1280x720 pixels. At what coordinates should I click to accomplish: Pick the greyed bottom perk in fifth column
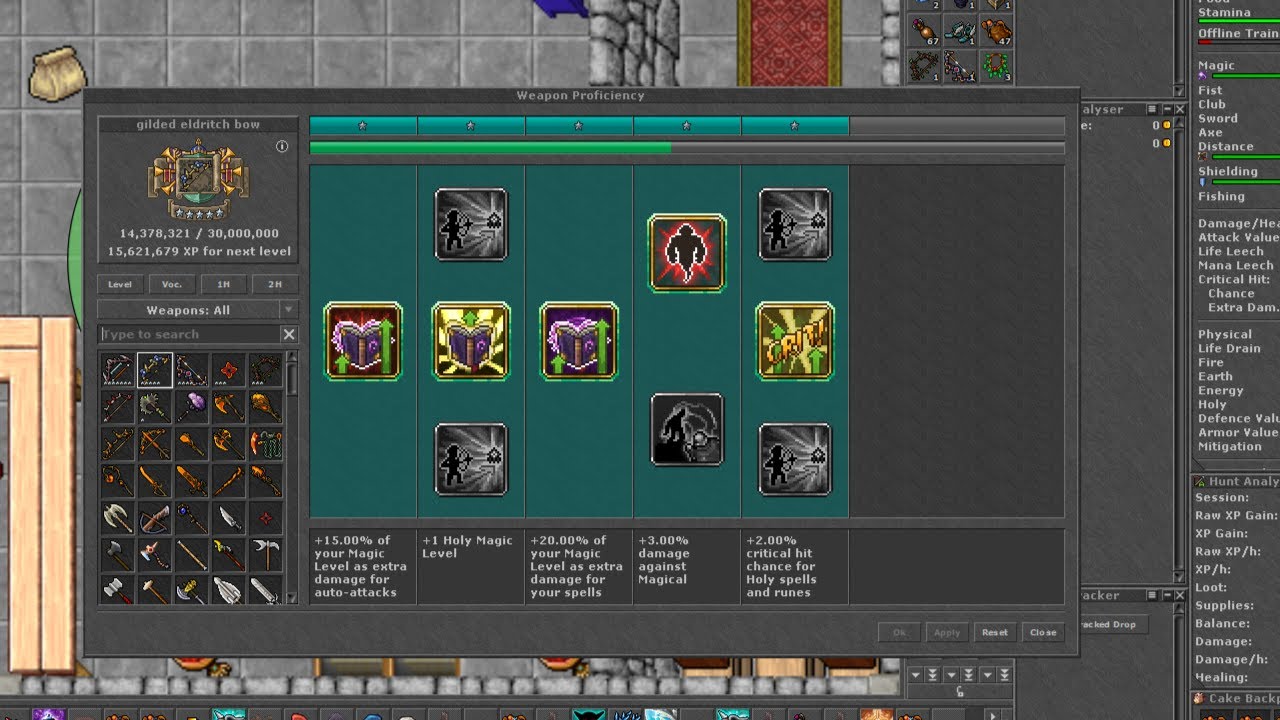pyautogui.click(x=795, y=459)
